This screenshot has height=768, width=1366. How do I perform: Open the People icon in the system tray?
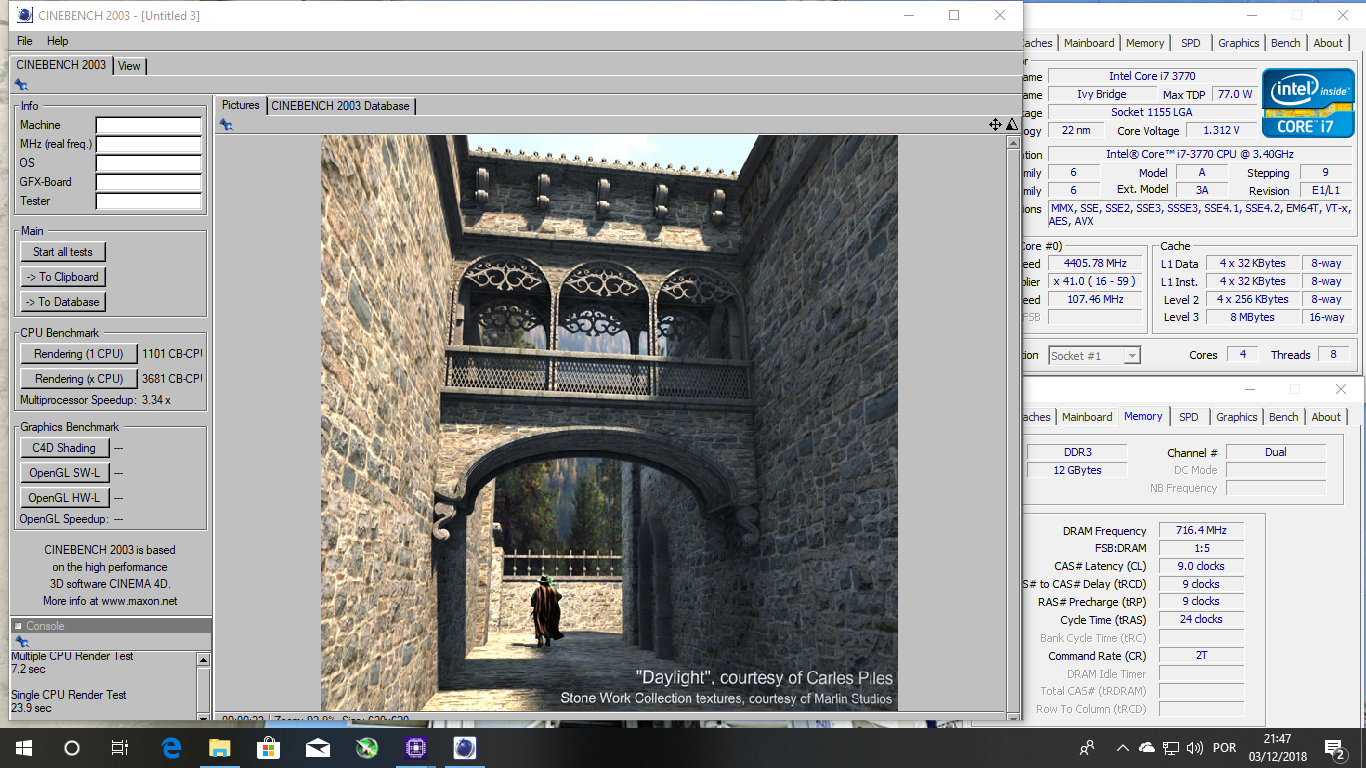tap(1087, 747)
